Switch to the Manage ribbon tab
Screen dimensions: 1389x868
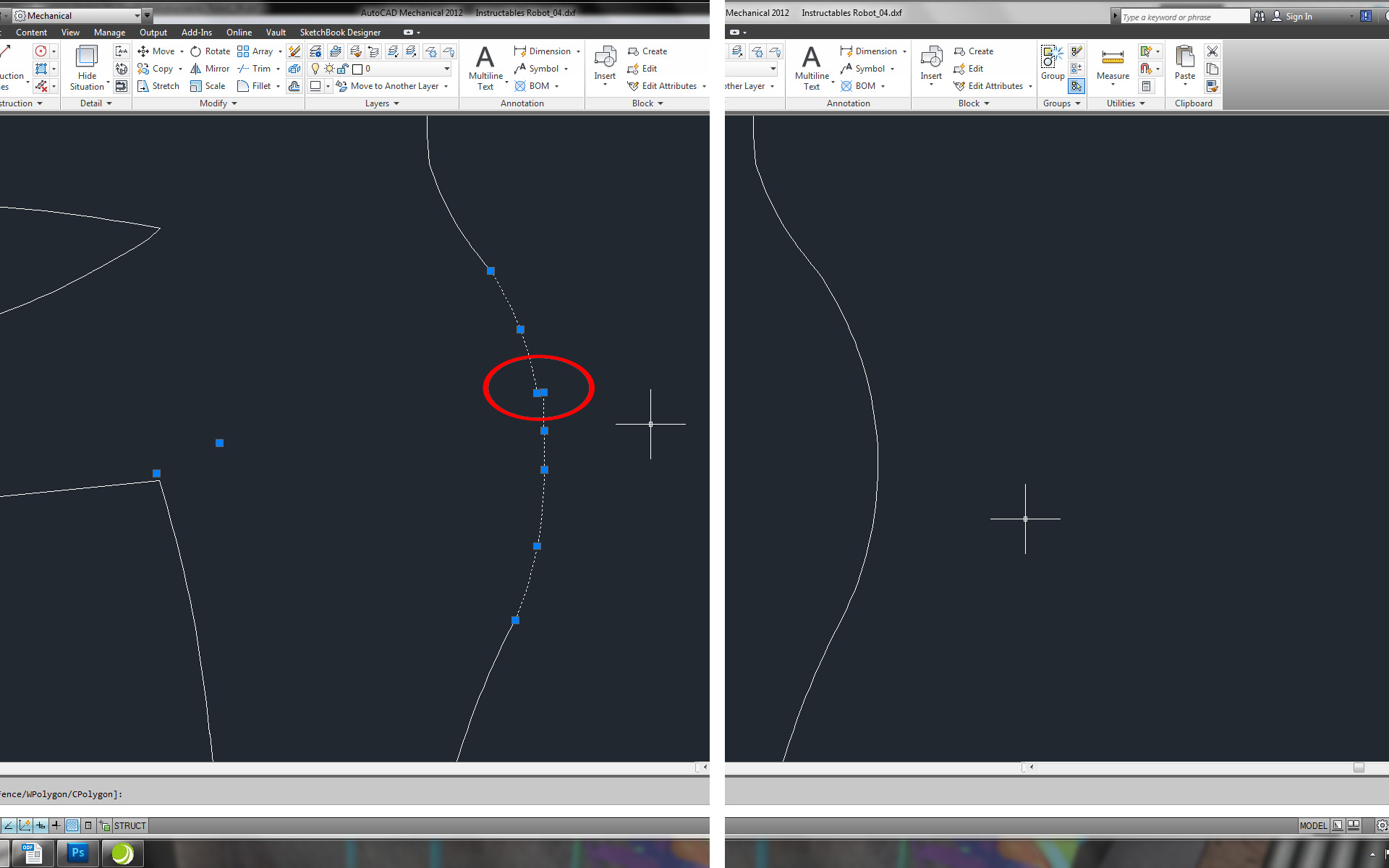point(109,33)
